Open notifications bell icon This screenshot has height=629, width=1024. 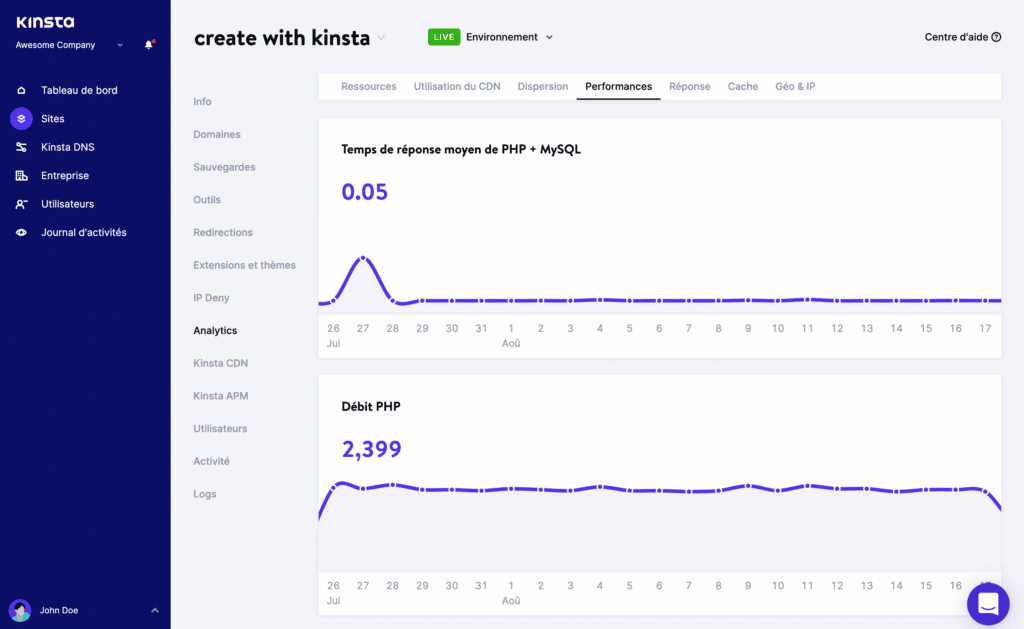pyautogui.click(x=149, y=45)
